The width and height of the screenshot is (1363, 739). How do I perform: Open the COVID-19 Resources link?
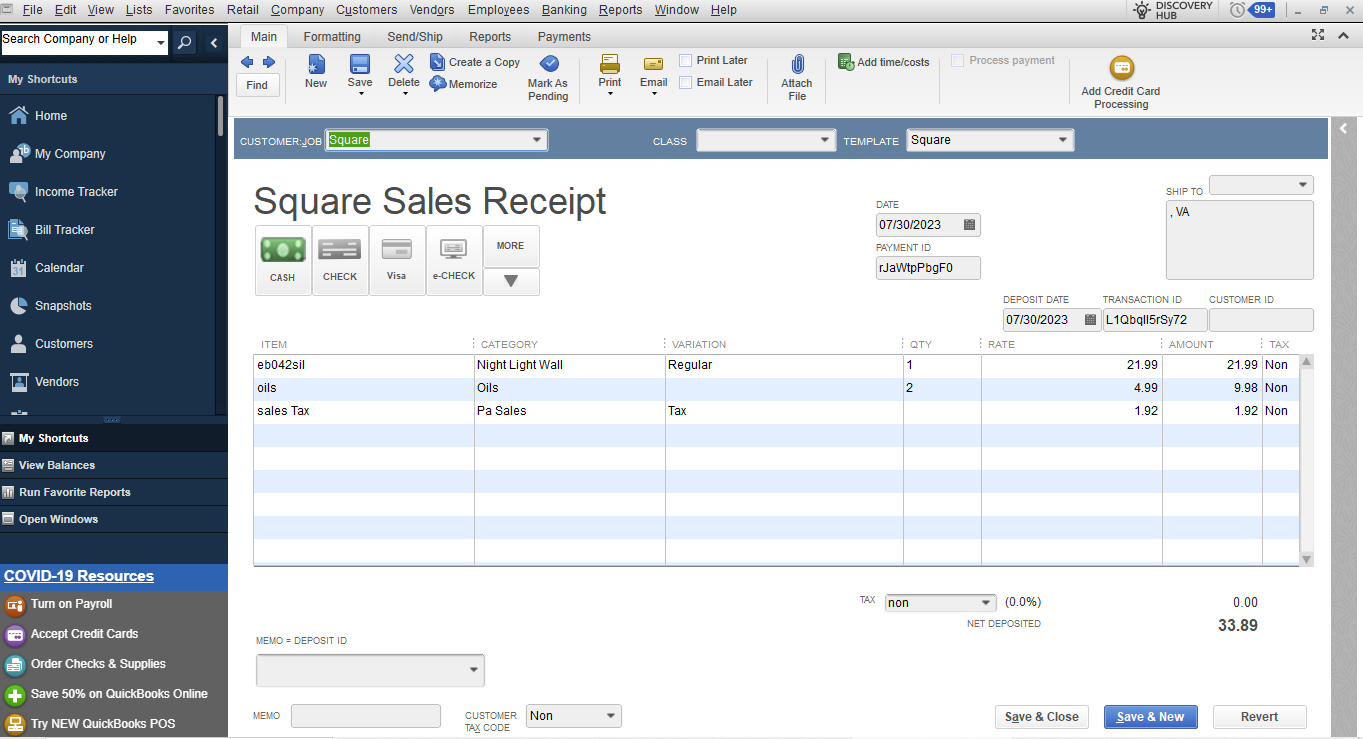tap(79, 576)
